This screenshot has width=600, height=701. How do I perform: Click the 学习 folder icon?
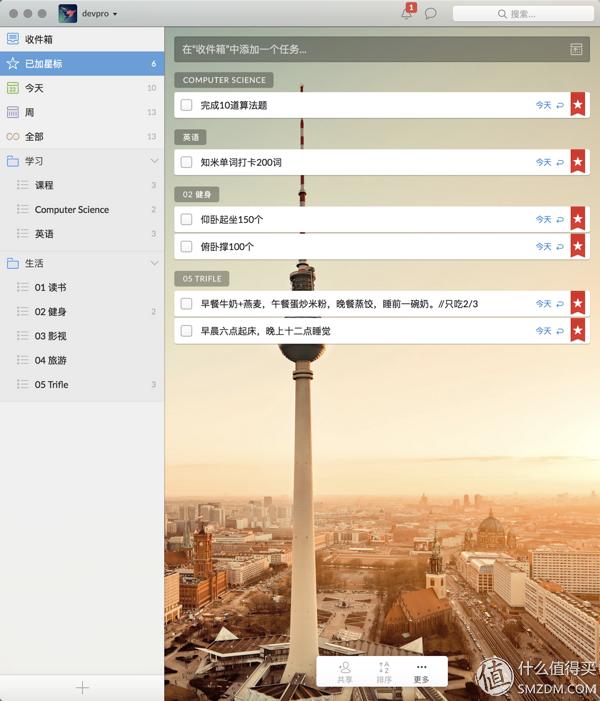(x=13, y=161)
